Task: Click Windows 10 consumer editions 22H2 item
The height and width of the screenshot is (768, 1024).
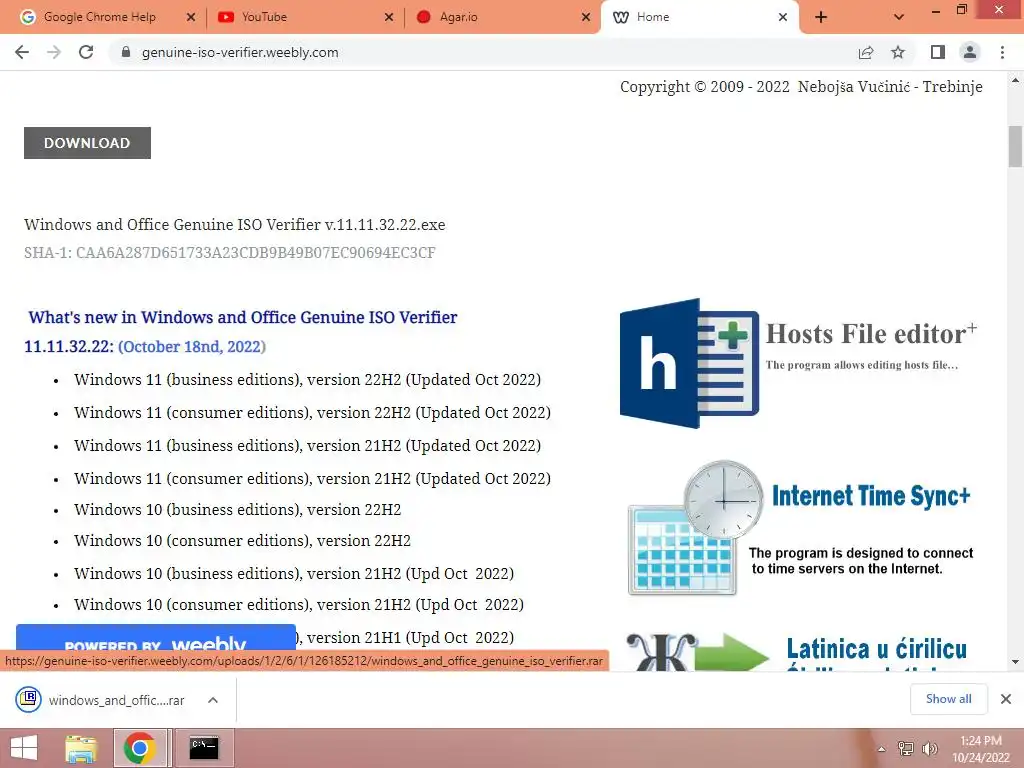Action: pos(242,541)
